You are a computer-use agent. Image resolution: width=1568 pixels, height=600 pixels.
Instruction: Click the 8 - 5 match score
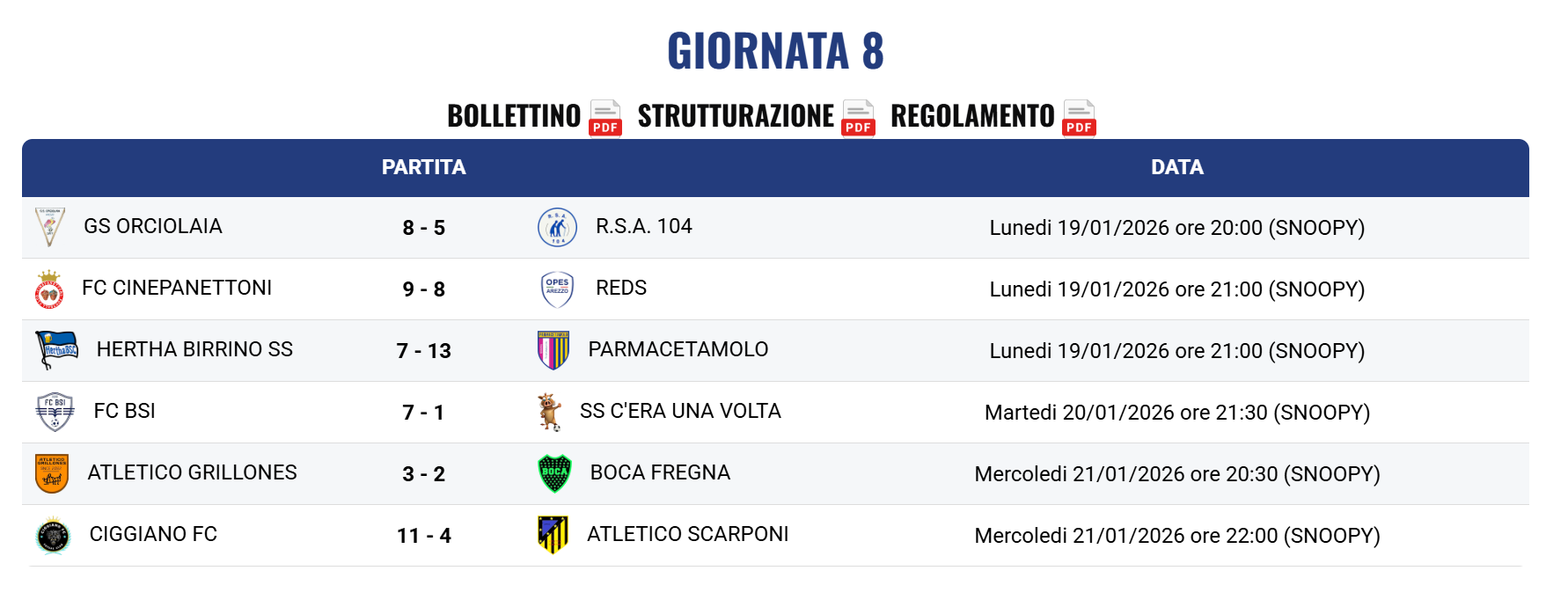tap(424, 228)
